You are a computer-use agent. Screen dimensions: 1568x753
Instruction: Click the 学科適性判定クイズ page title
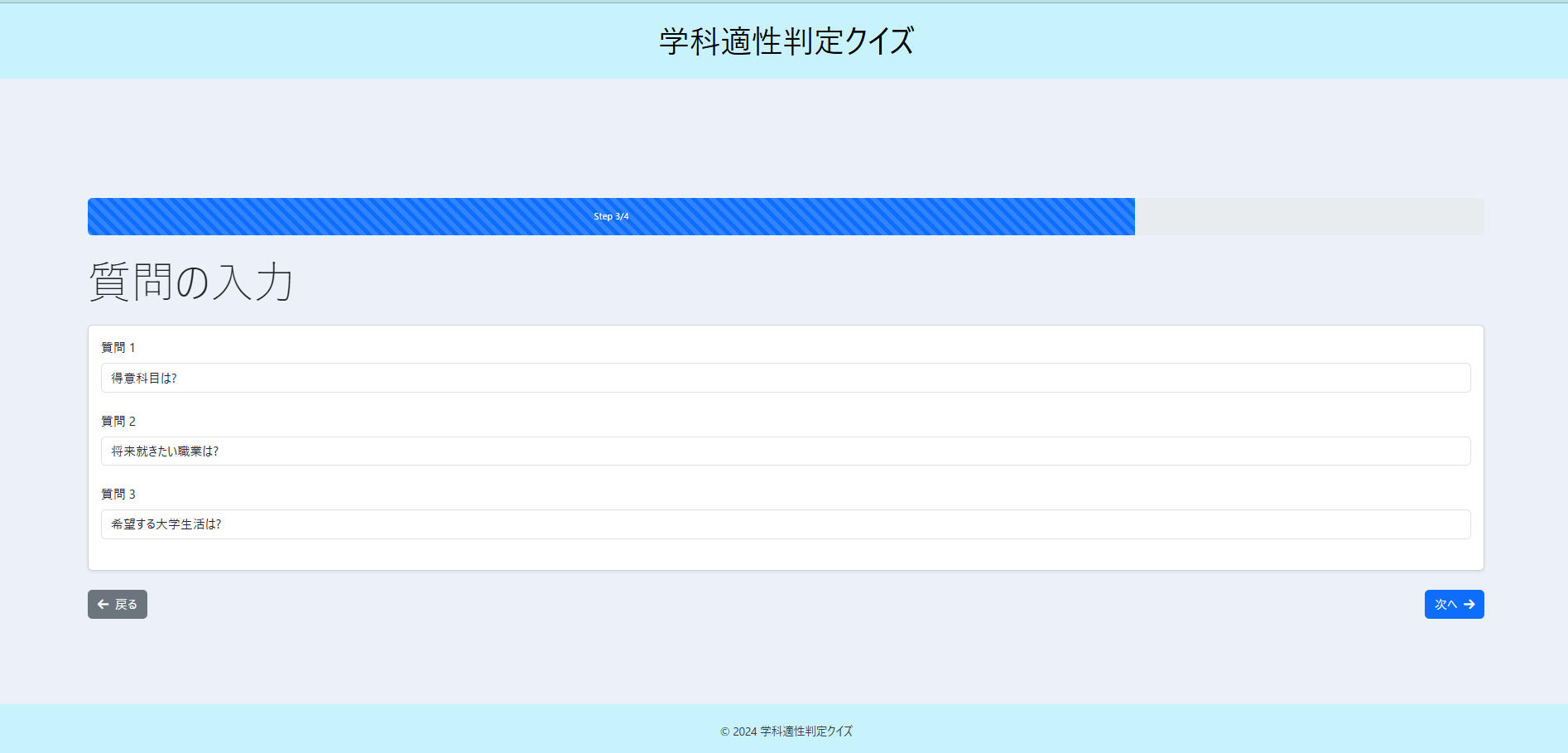tap(783, 38)
